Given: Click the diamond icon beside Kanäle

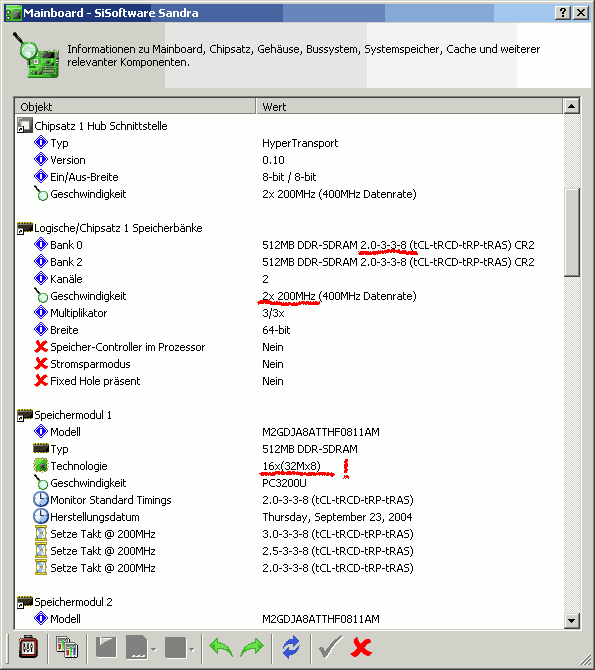Looking at the screenshot, I should click(41, 279).
